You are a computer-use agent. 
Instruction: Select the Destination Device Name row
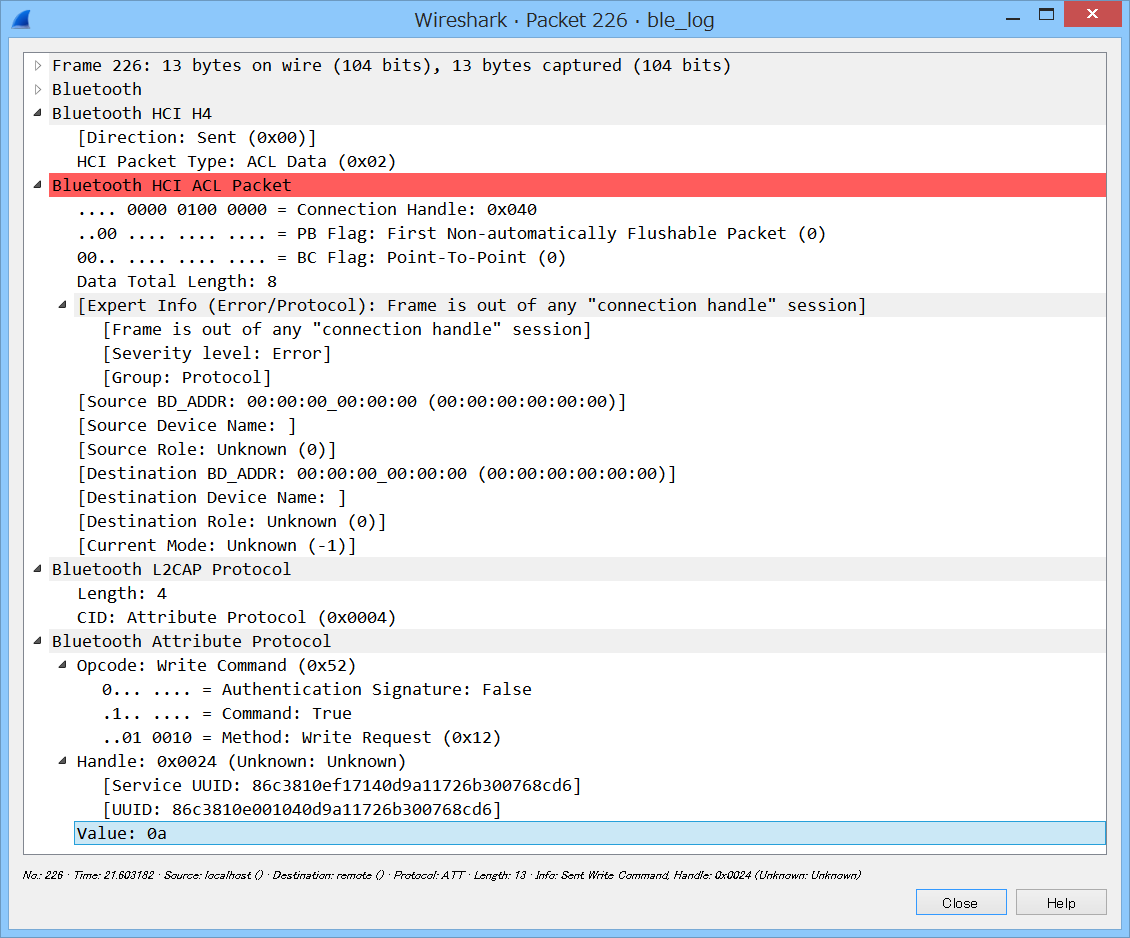click(x=590, y=497)
